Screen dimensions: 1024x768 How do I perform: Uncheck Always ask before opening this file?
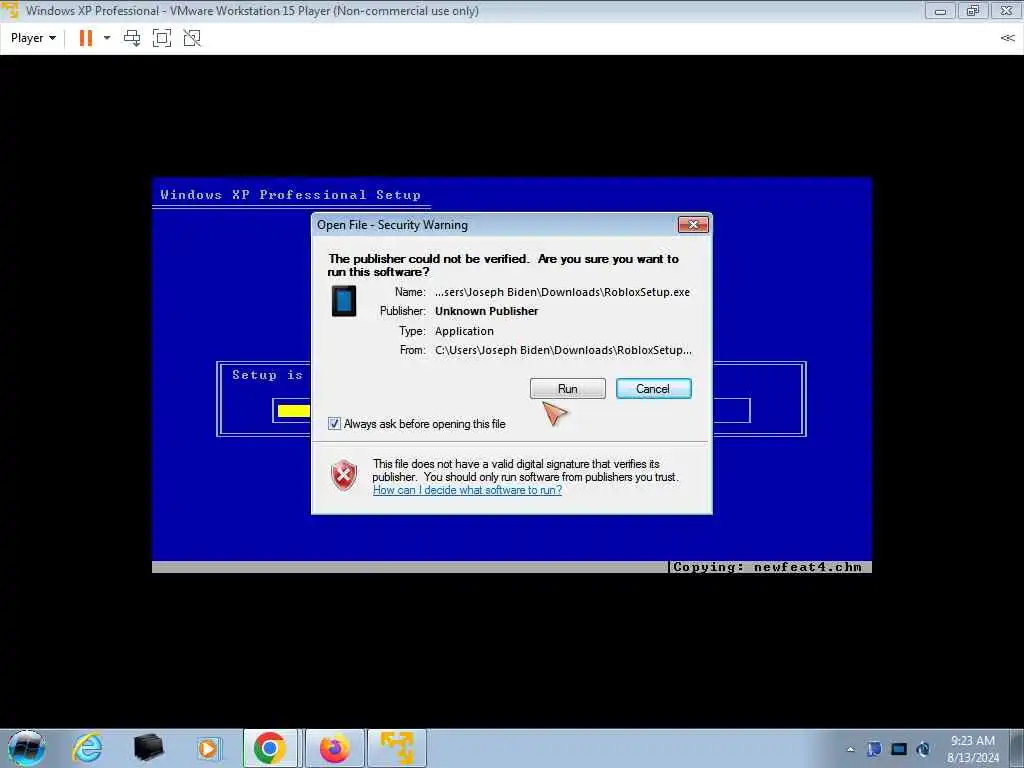click(334, 424)
